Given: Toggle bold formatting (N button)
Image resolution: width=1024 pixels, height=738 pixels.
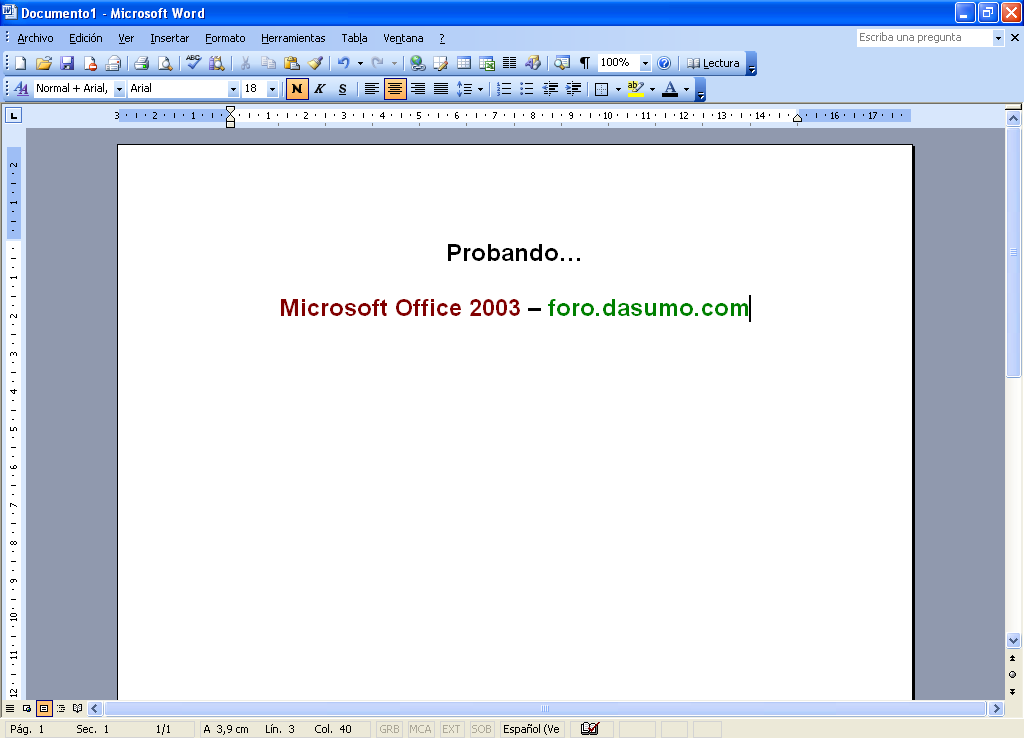Looking at the screenshot, I should click(297, 89).
